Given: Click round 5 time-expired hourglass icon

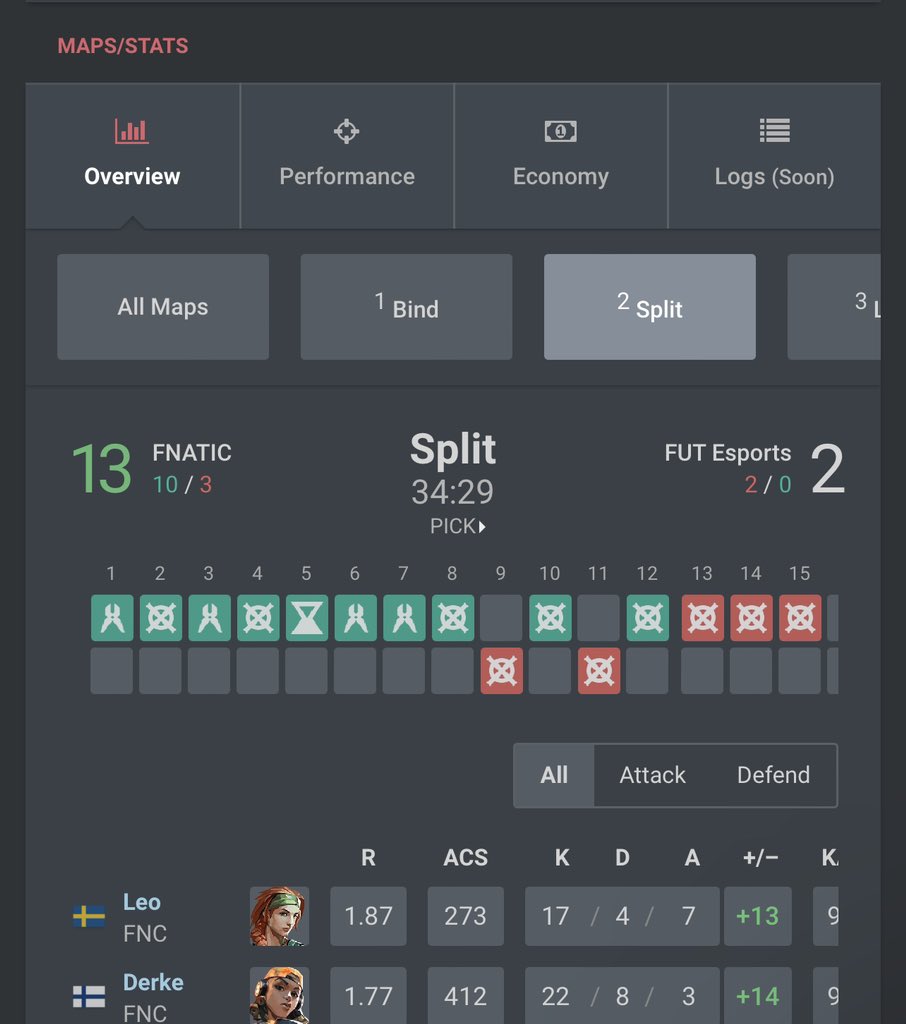Looking at the screenshot, I should [307, 618].
